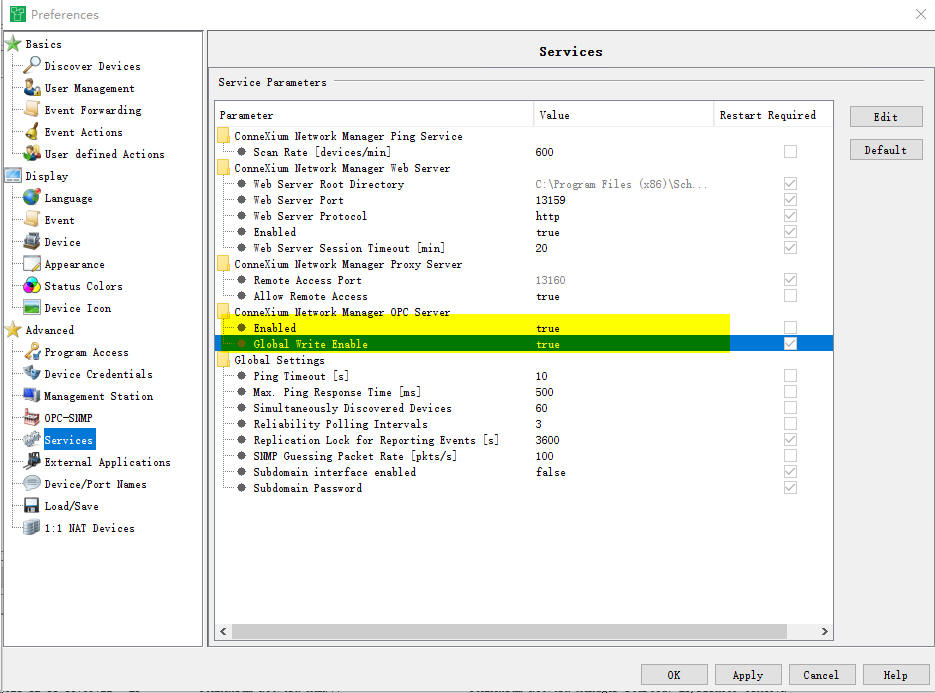Select Web Server Port parameter
This screenshot has width=935, height=693.
point(298,200)
